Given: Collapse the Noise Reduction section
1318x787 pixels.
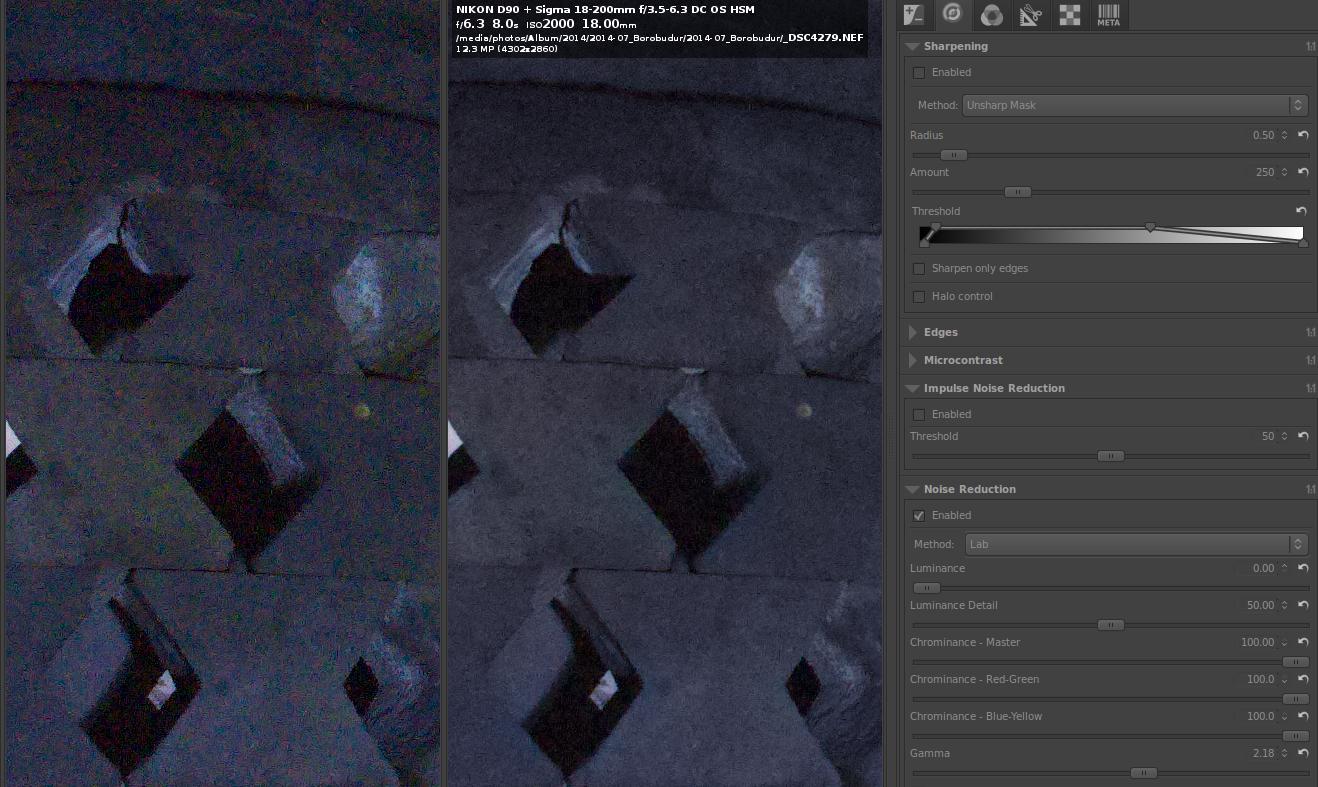Looking at the screenshot, I should 912,489.
